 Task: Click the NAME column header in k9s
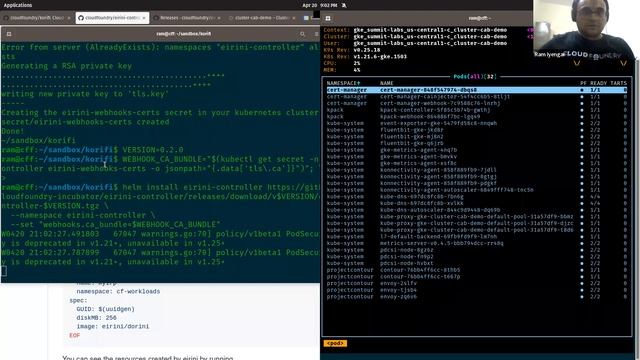pos(387,83)
